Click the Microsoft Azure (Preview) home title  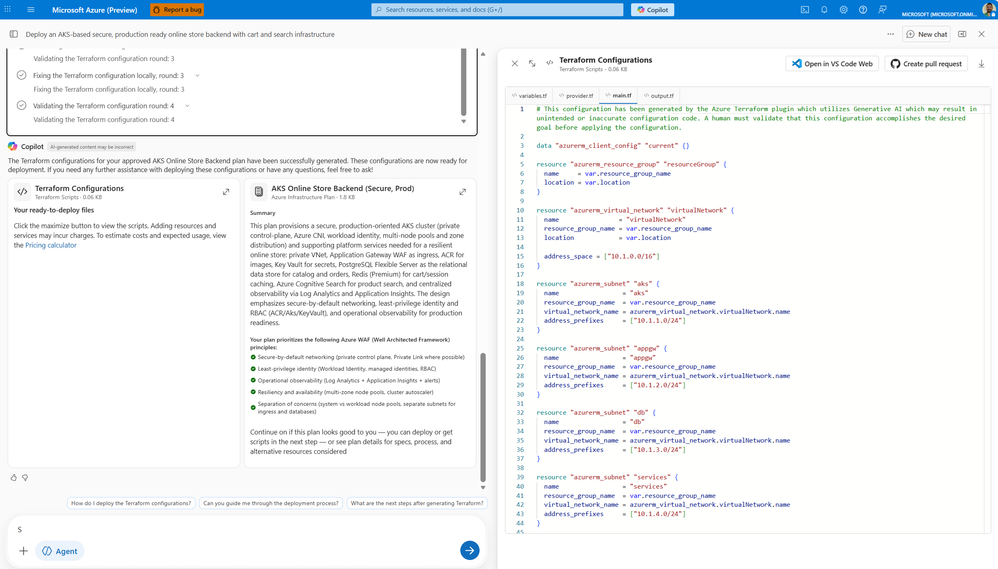tap(94, 10)
